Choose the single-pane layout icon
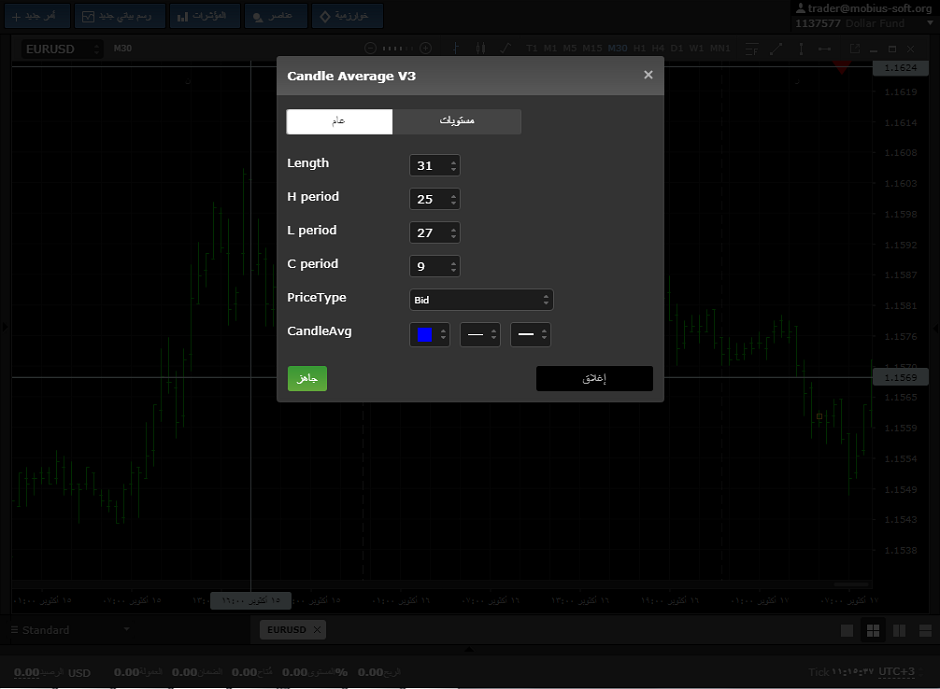Viewport: 940px width, 689px height. [x=847, y=630]
